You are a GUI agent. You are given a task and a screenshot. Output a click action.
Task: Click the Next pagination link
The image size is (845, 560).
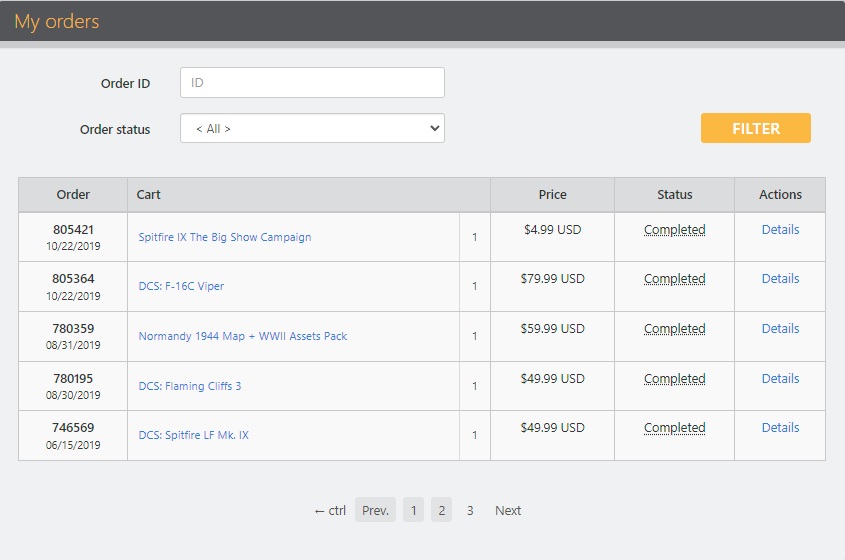click(508, 510)
